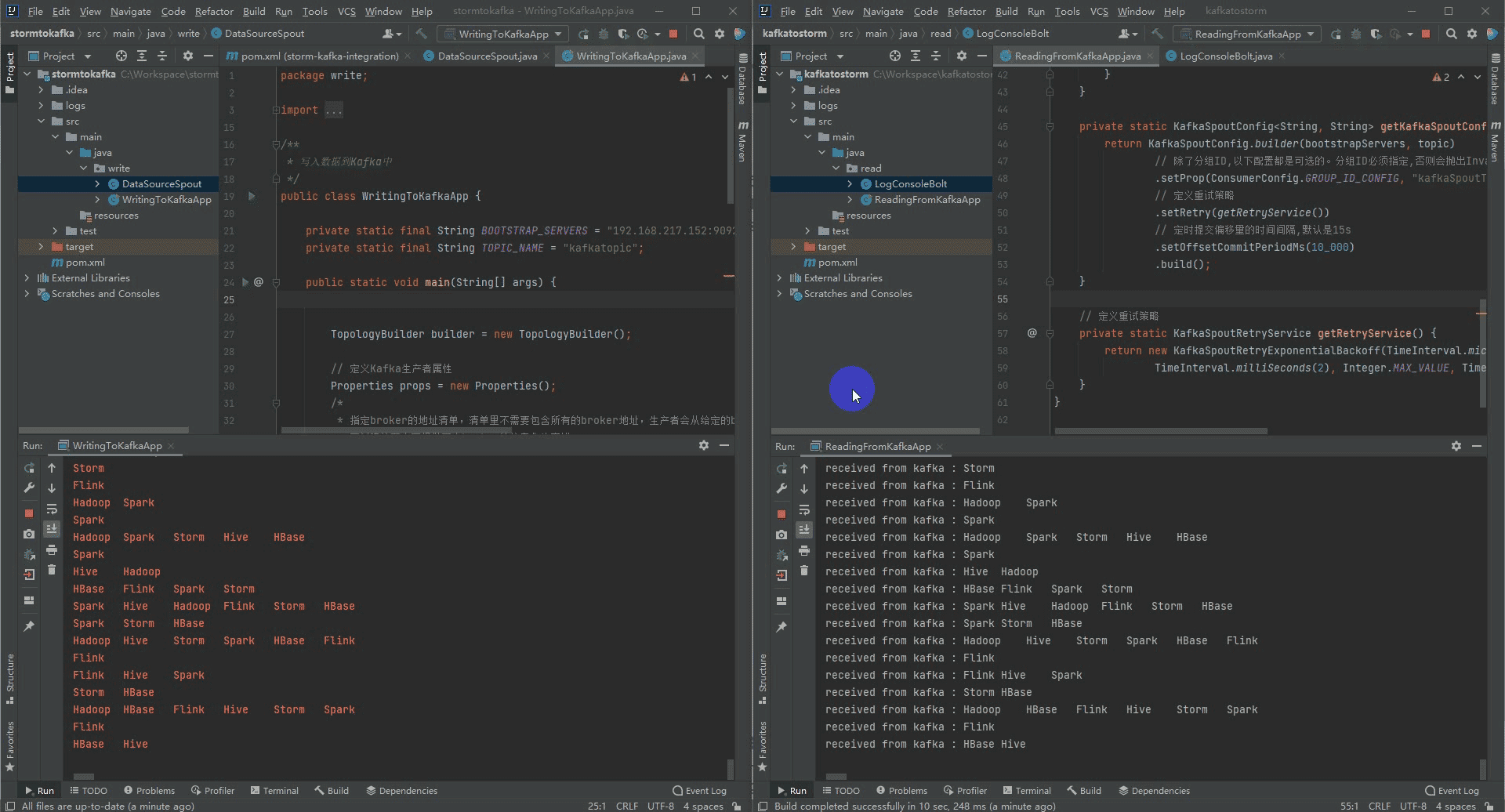Open Dependencies tool window in right IDE
Image resolution: width=1505 pixels, height=812 pixels.
[x=1154, y=791]
